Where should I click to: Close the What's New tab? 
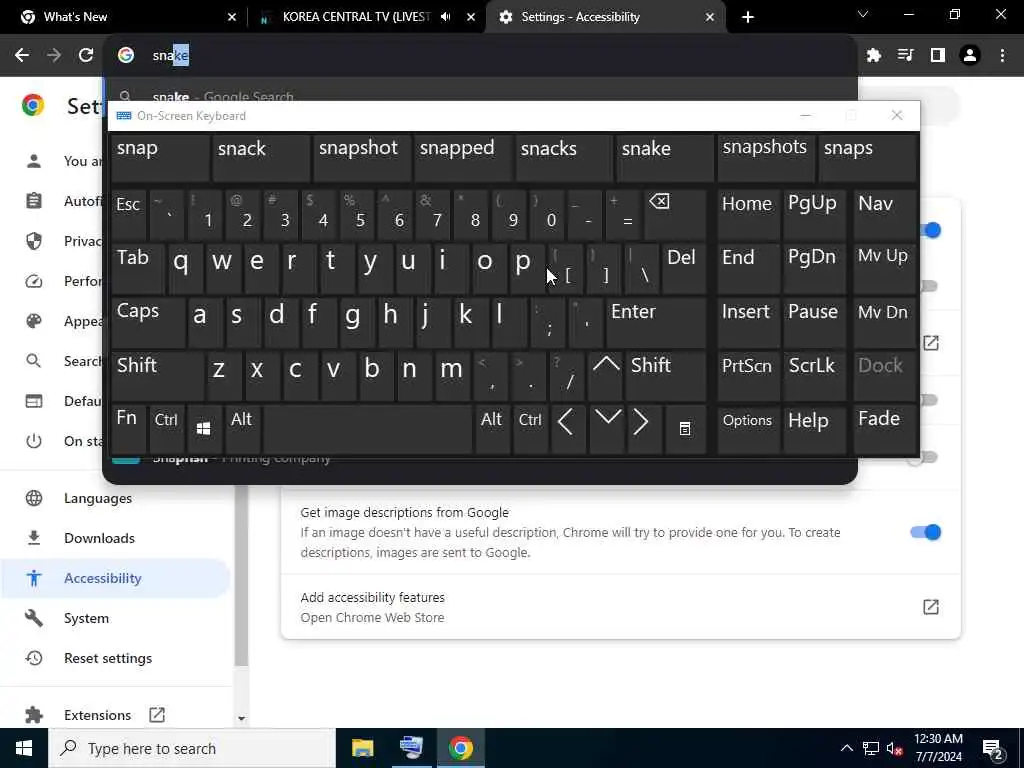pyautogui.click(x=232, y=17)
